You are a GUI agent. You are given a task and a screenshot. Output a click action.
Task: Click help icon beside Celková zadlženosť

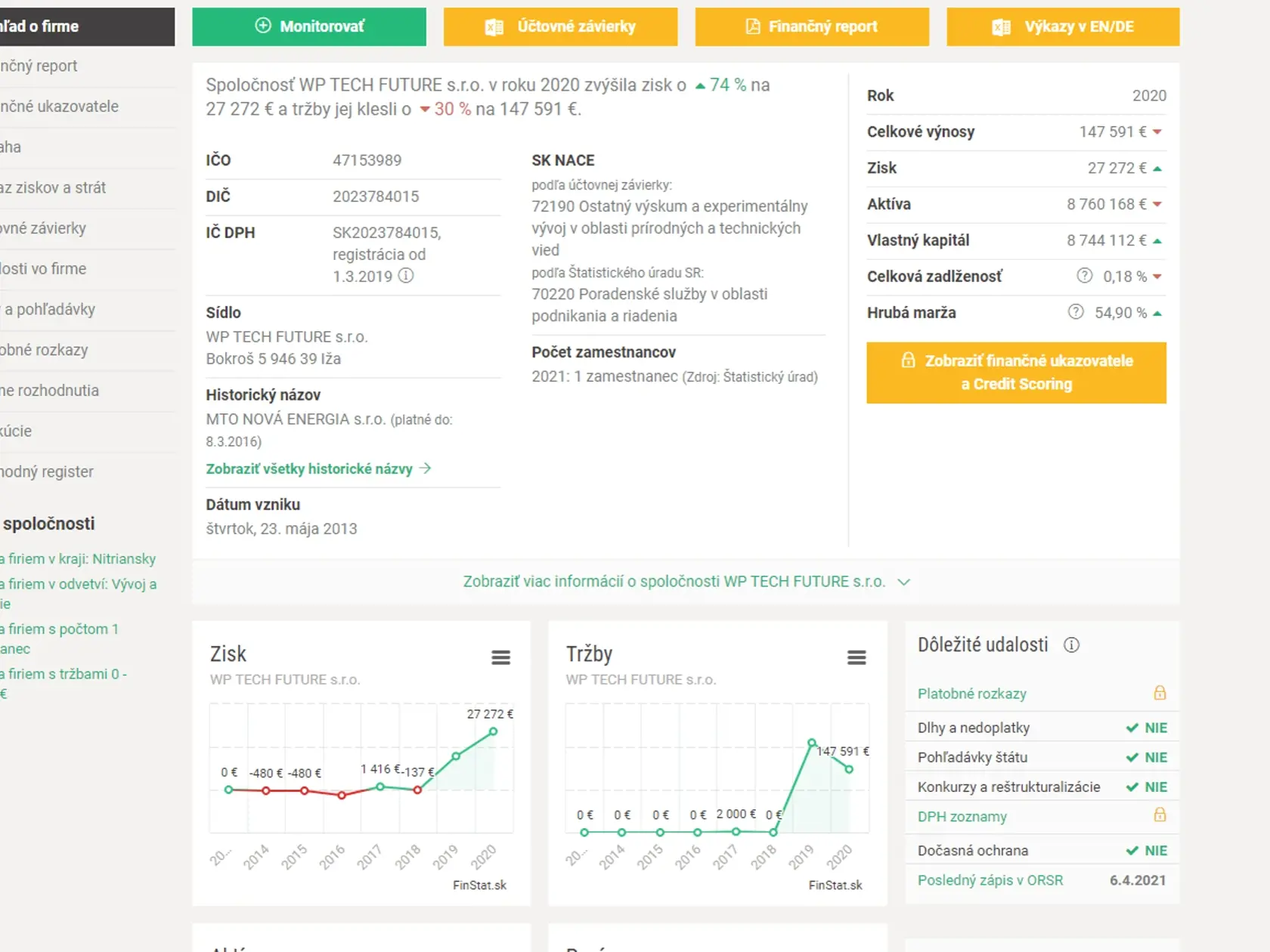[1084, 276]
